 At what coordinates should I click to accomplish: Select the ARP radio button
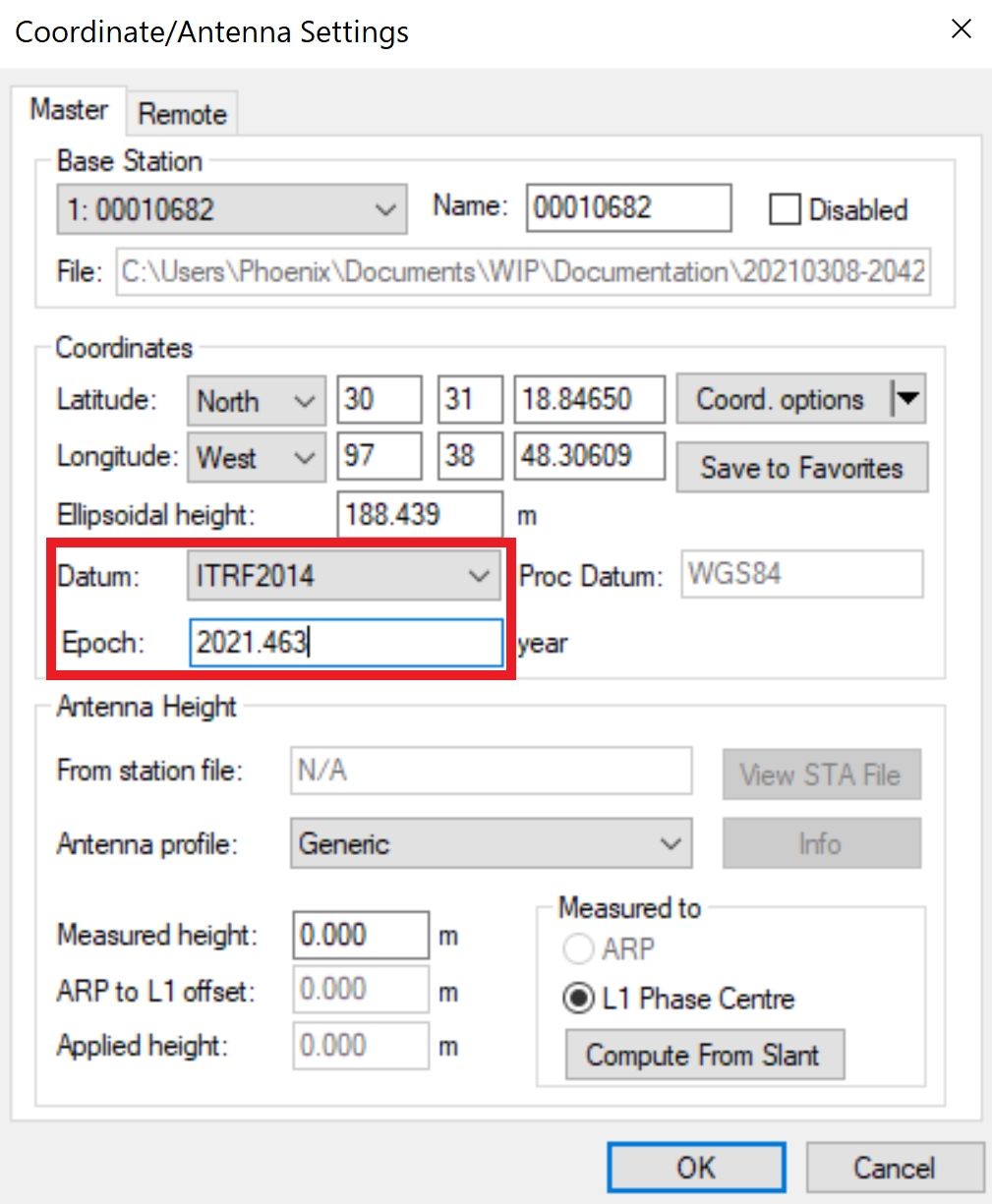click(578, 948)
